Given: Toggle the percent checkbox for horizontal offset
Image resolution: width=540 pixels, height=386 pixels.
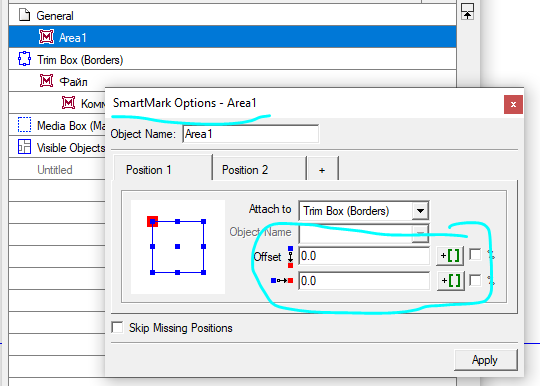Looking at the screenshot, I should [x=475, y=280].
